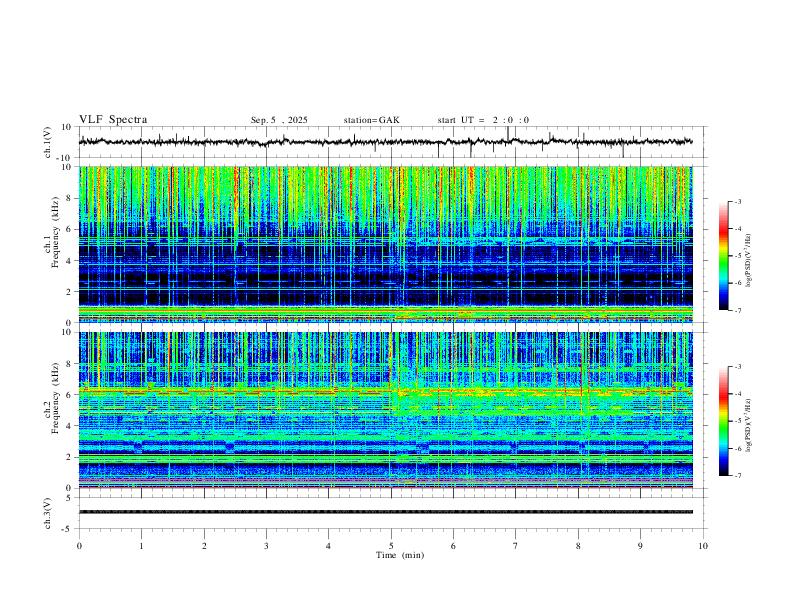Click the time axis tick labeled '5'
Screen dimensions: 792x612
391,546
